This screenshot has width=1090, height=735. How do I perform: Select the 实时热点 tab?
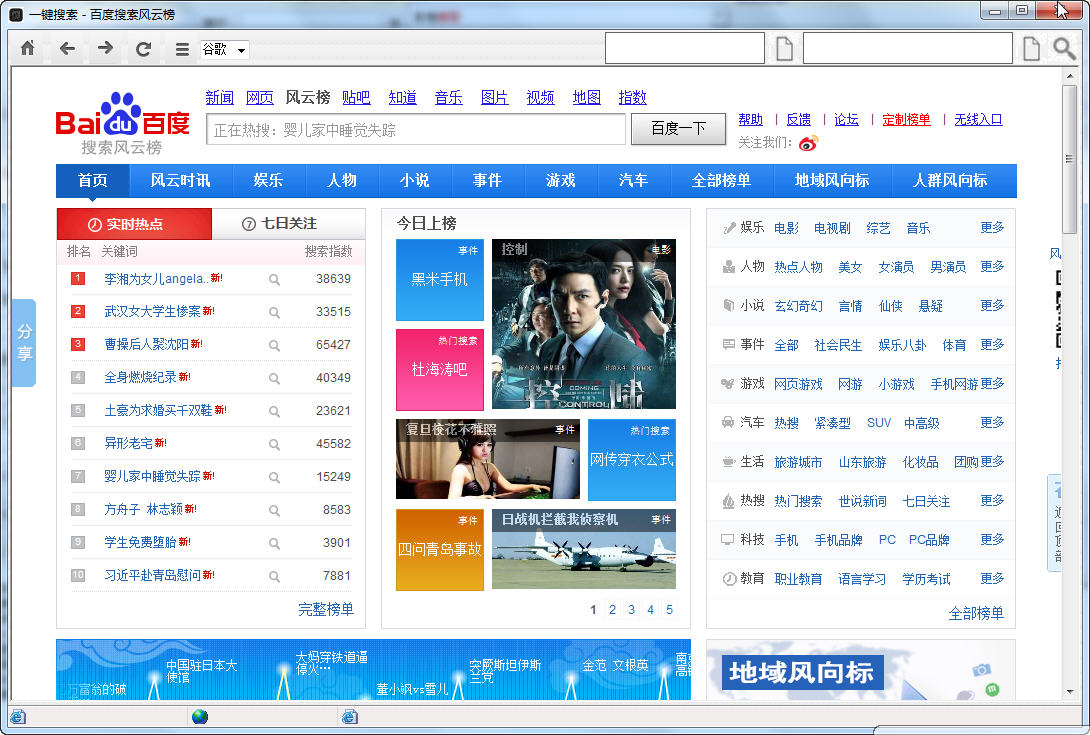(134, 224)
